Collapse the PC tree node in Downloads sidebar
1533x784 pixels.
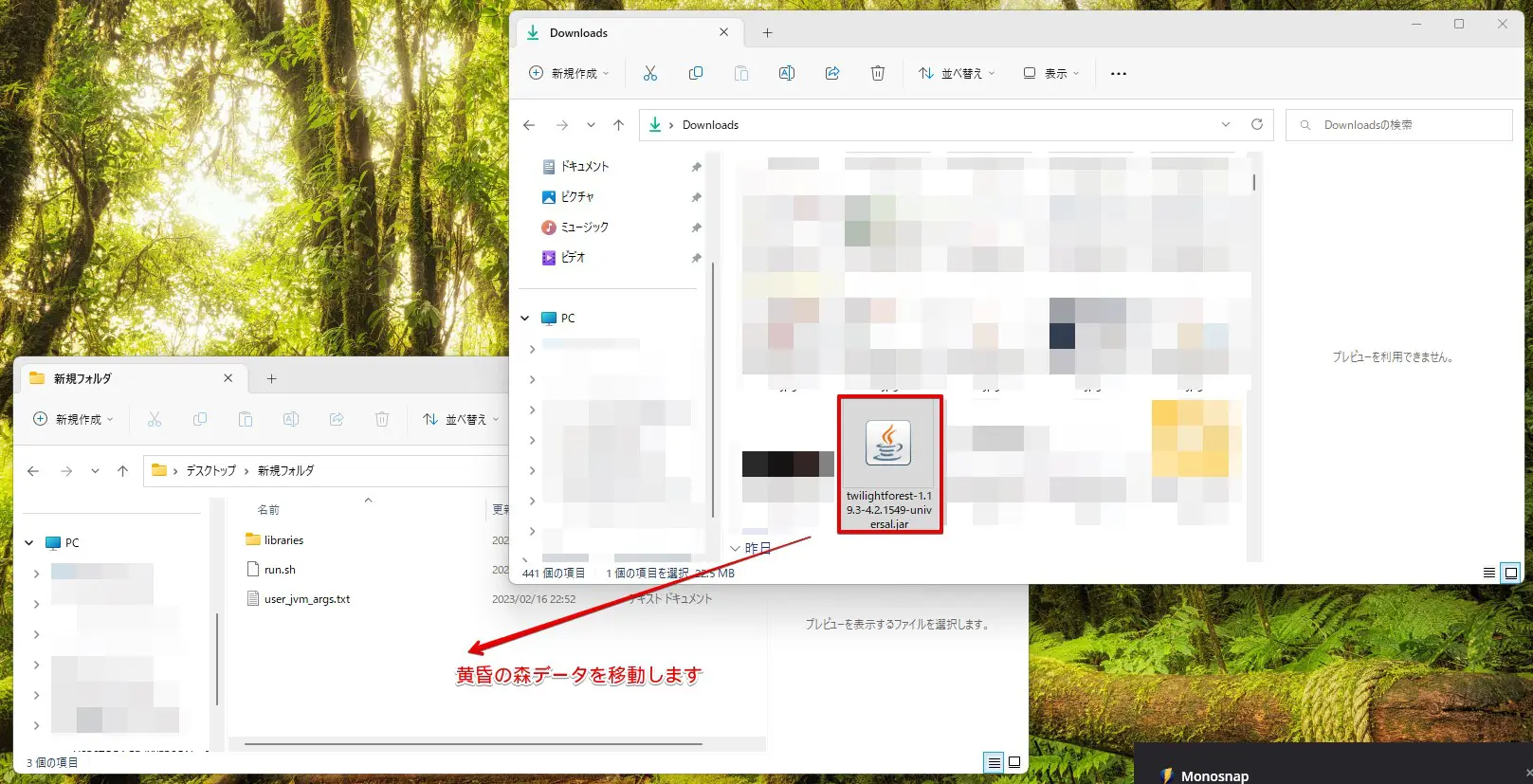pyautogui.click(x=525, y=319)
